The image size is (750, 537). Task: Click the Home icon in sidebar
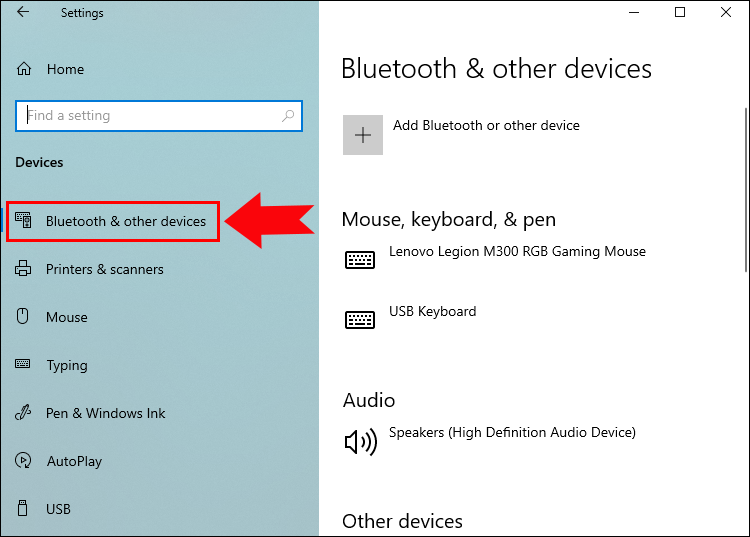point(24,69)
